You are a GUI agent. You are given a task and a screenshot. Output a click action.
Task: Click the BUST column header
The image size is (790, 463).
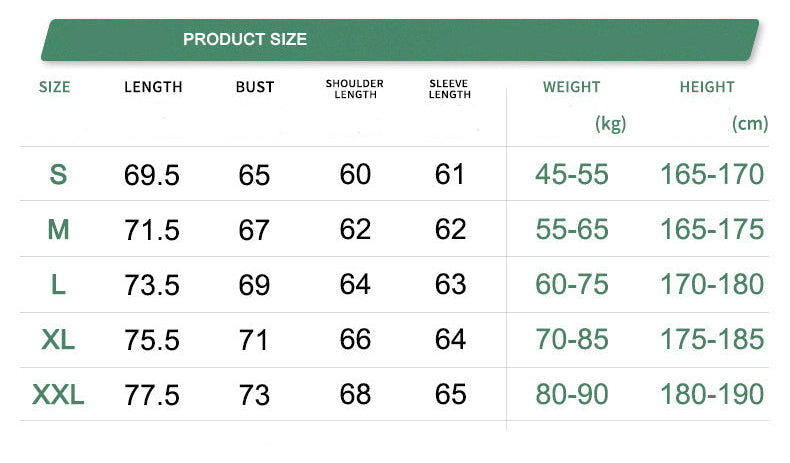coord(255,87)
